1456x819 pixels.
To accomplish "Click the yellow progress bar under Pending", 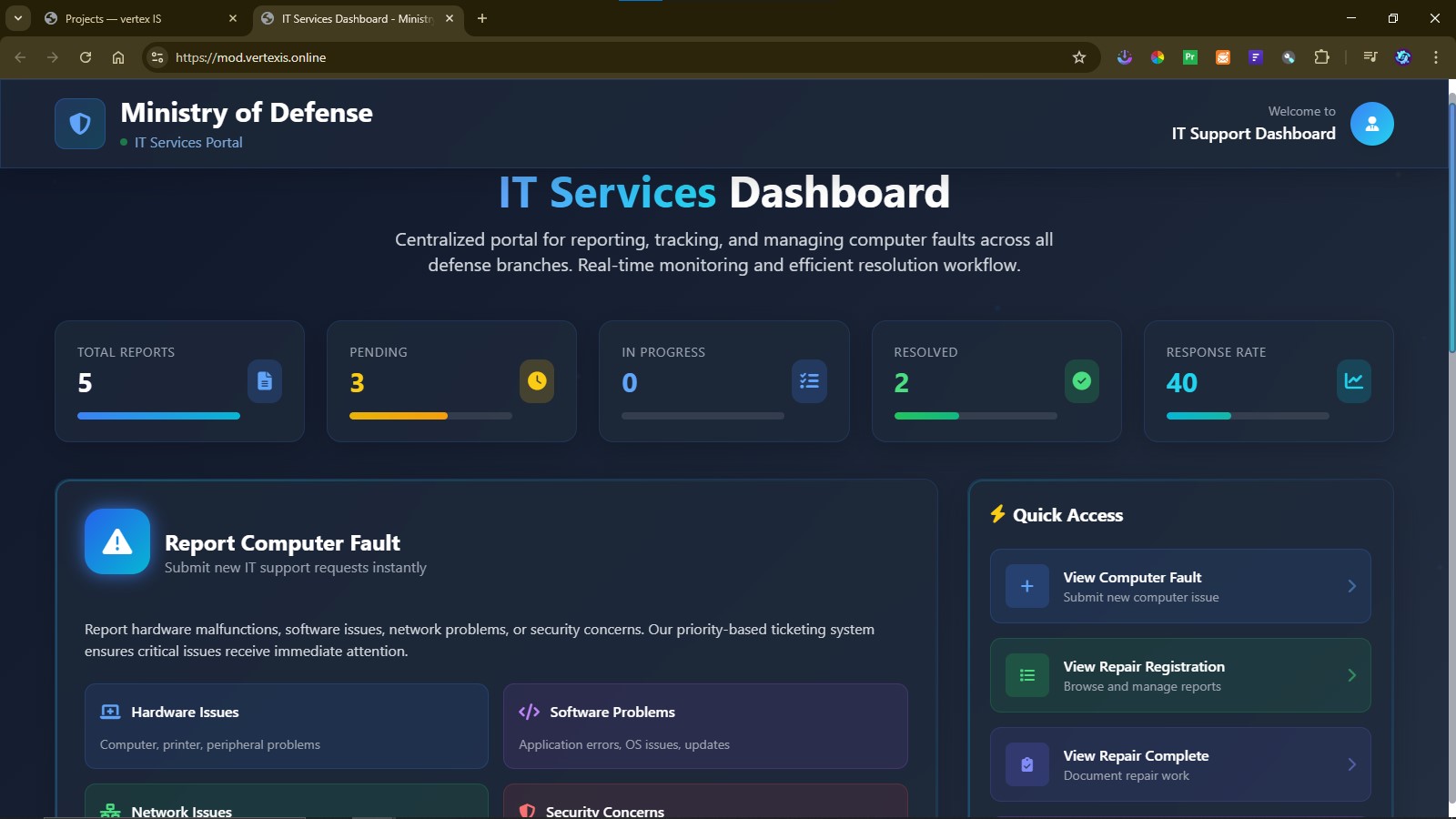I will coord(399,416).
